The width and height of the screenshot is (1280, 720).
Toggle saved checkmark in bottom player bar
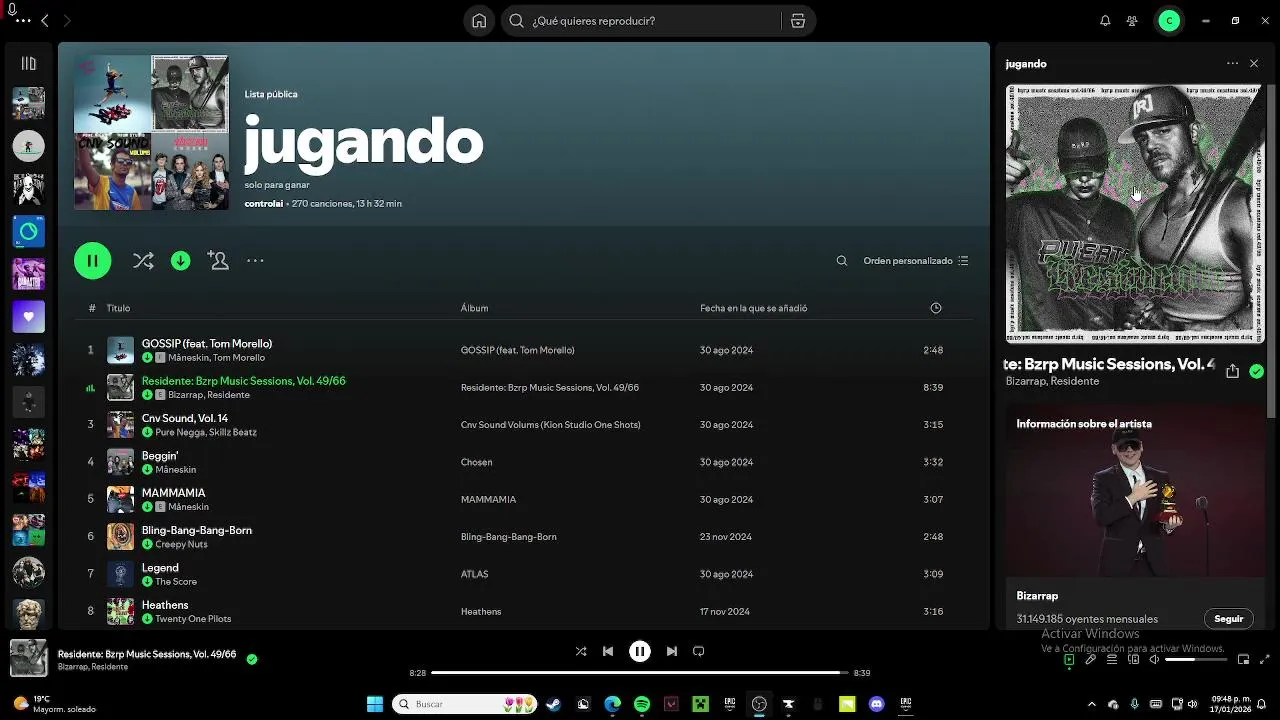pyautogui.click(x=252, y=659)
